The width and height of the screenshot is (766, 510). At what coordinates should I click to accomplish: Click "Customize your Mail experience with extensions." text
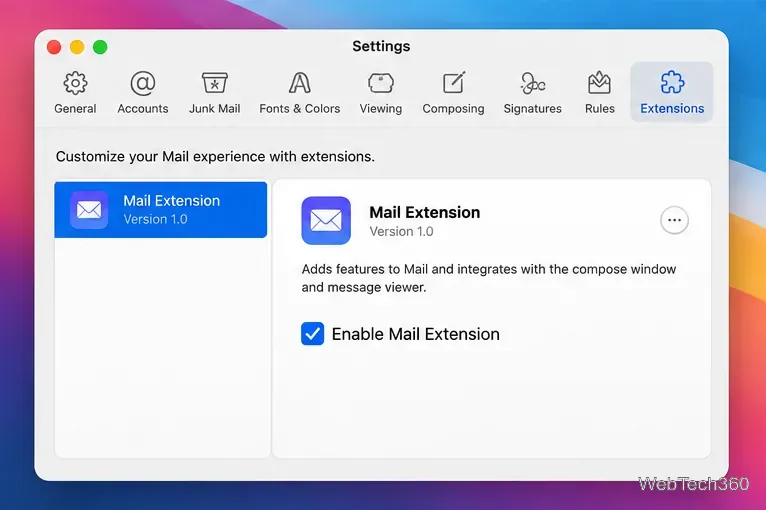click(215, 156)
